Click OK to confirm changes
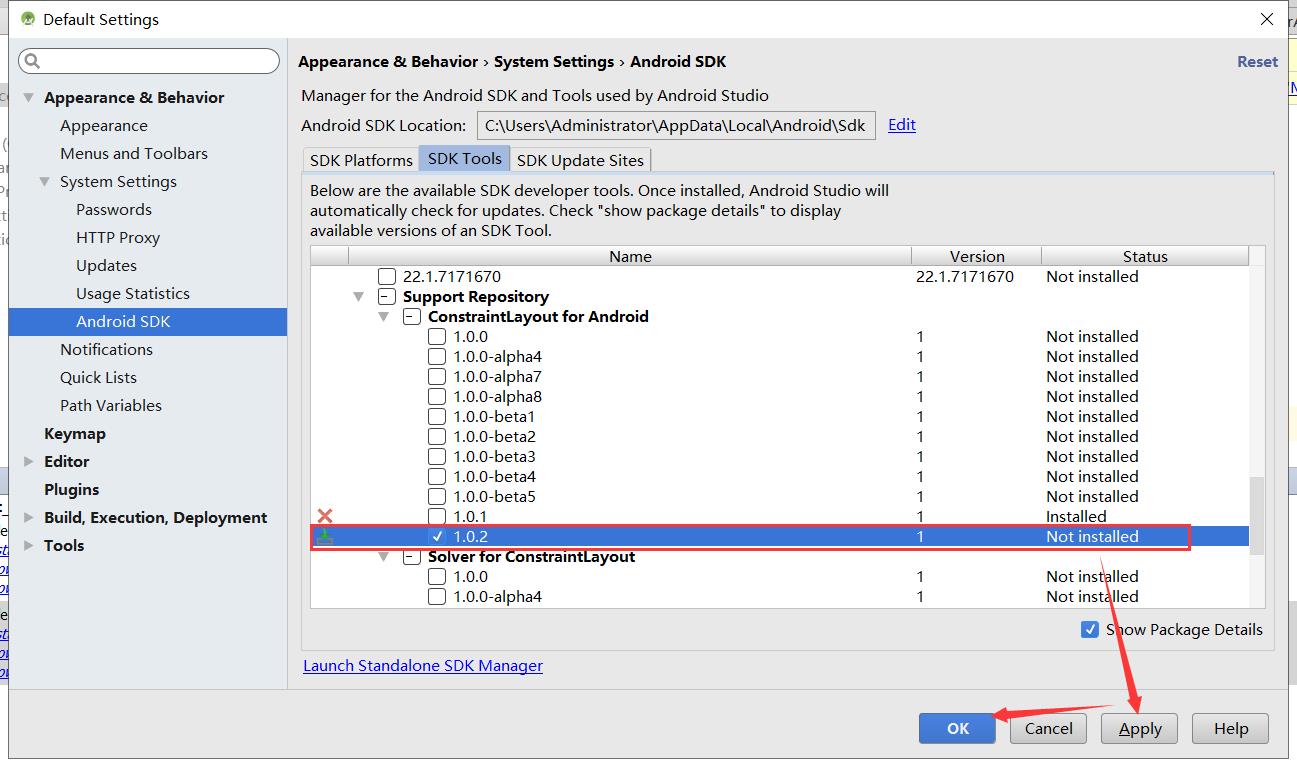 957,728
